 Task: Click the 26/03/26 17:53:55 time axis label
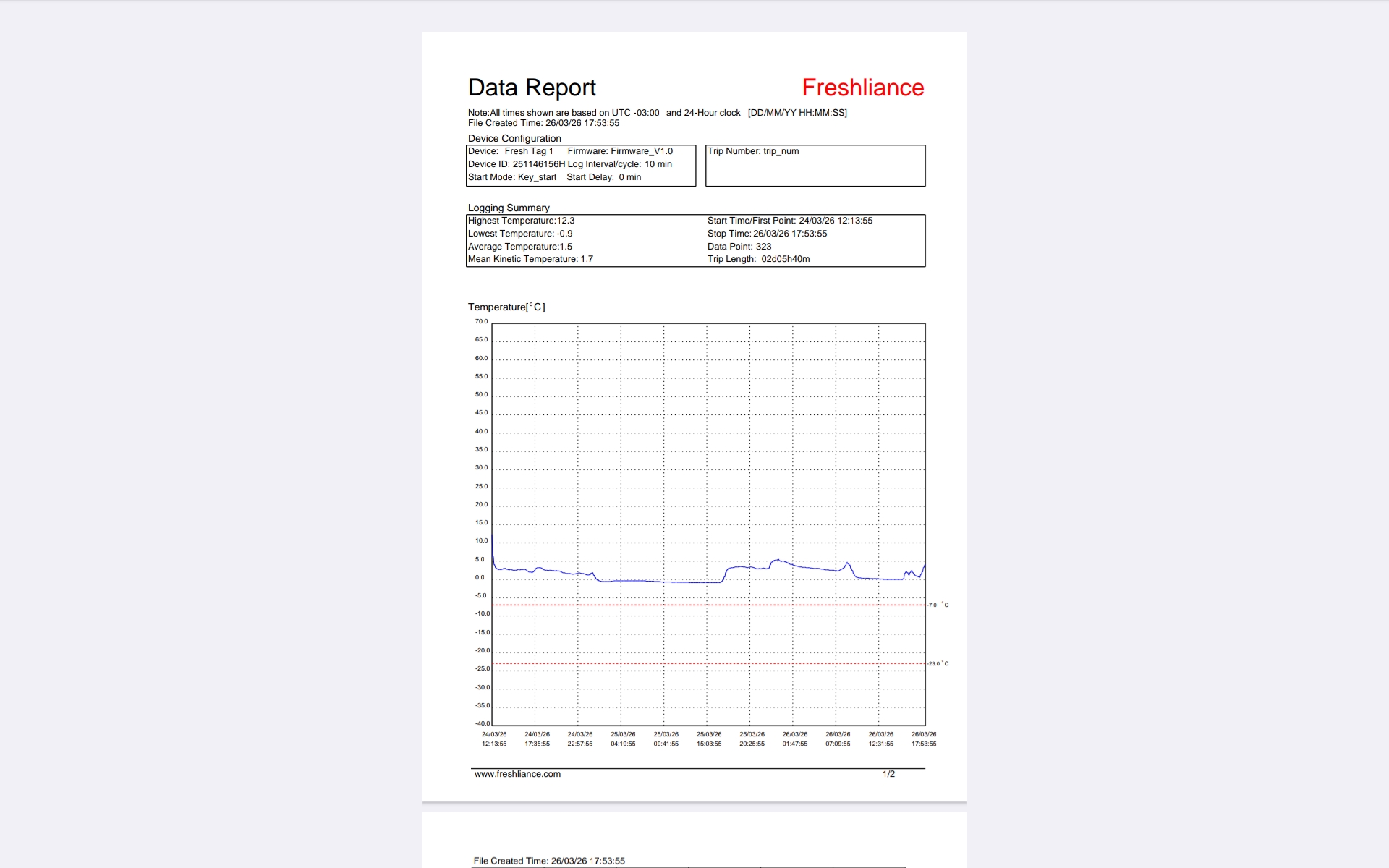click(x=923, y=739)
